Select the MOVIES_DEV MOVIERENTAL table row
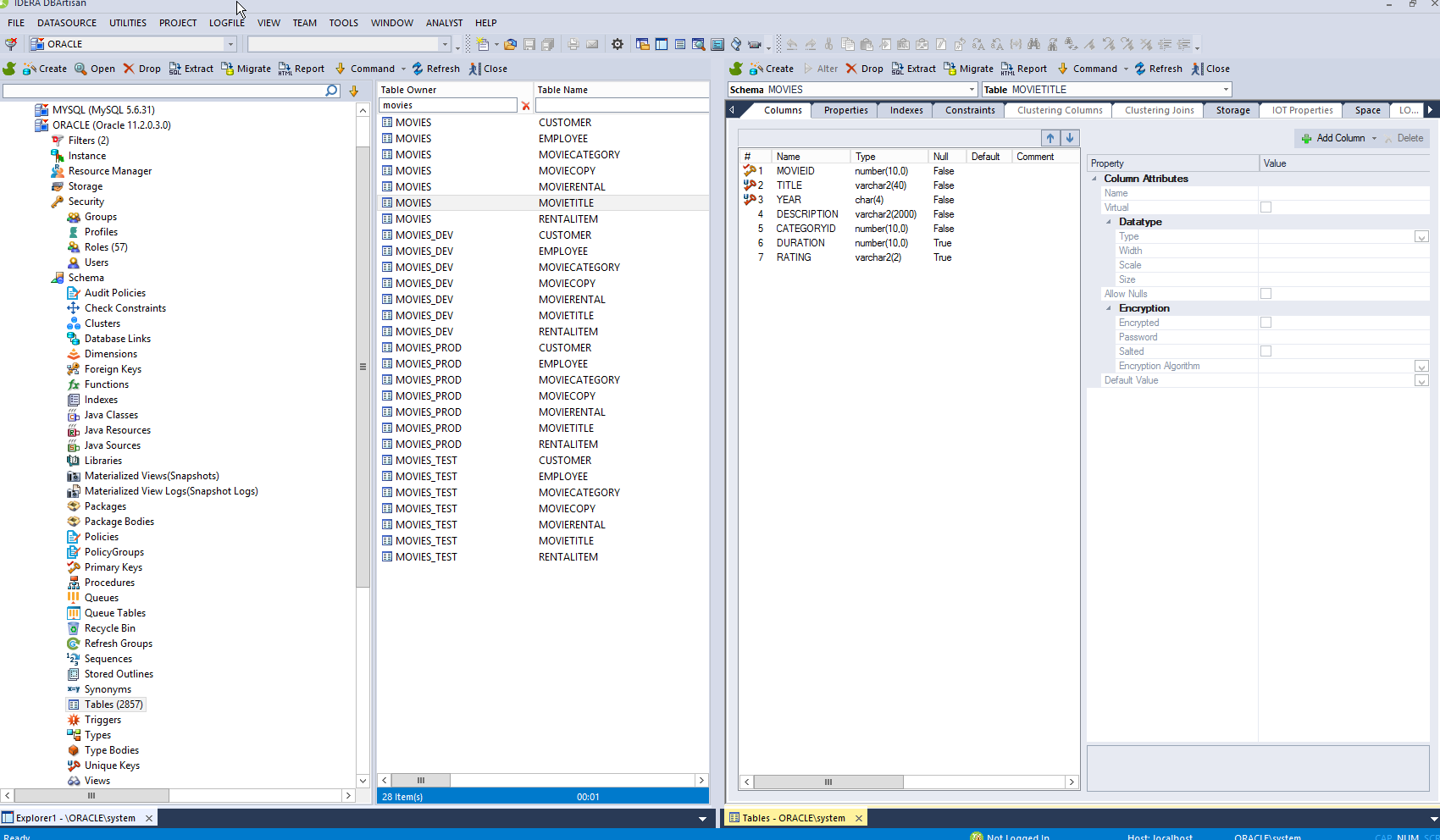Screen dimensions: 1440x840 (x=543, y=300)
